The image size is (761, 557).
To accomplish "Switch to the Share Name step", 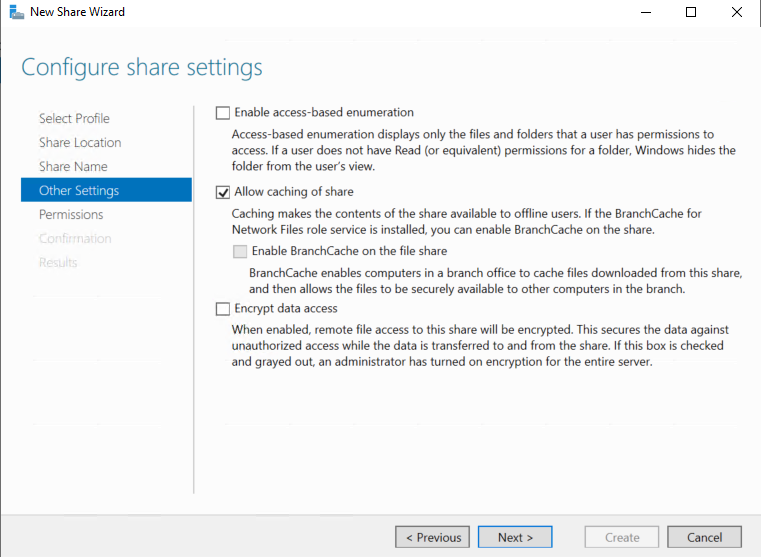I will tap(73, 166).
